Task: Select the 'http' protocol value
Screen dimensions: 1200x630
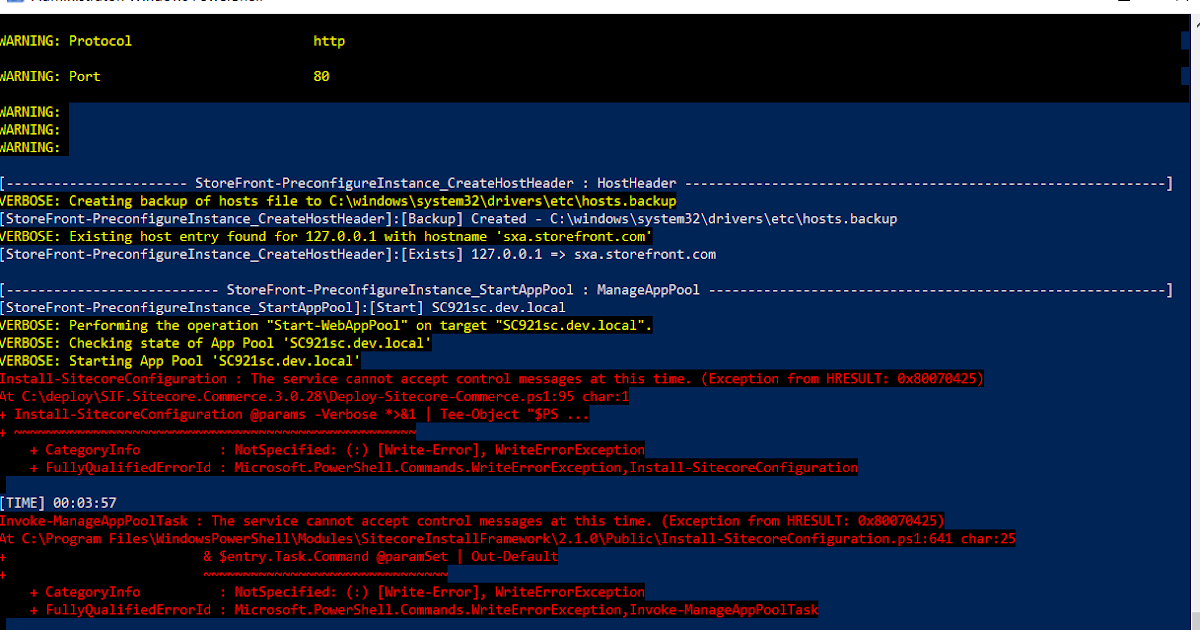Action: pyautogui.click(x=329, y=41)
